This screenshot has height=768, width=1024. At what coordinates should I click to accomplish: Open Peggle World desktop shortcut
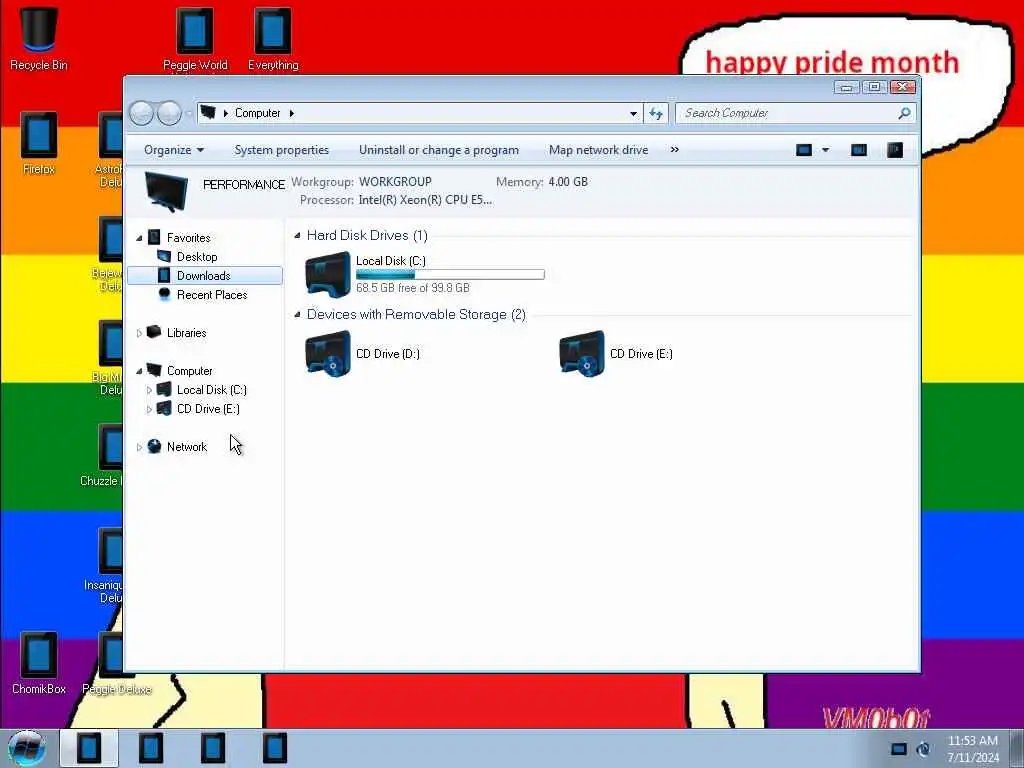pos(195,38)
